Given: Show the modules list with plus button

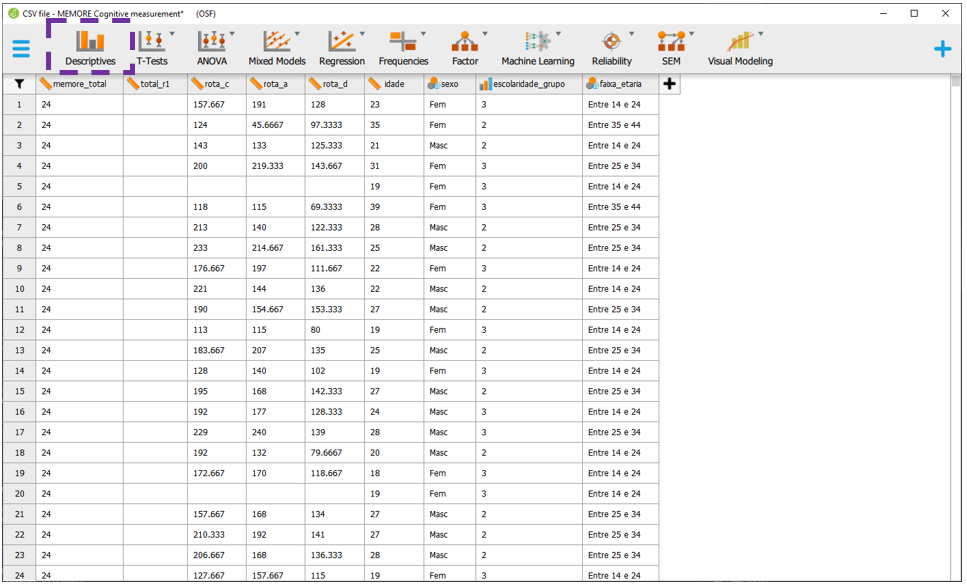Looking at the screenshot, I should (942, 49).
